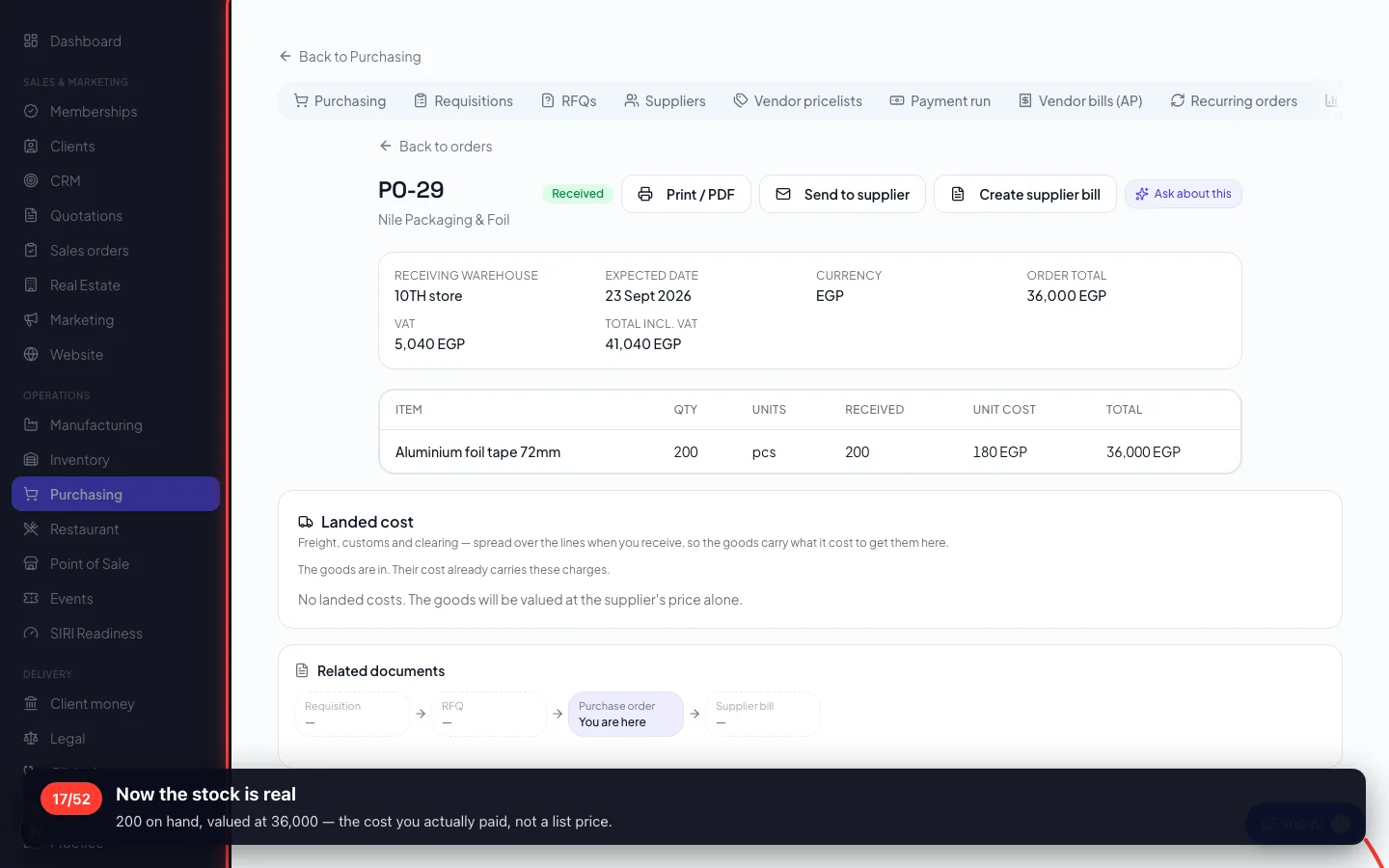Click the Received status badge
The width and height of the screenshot is (1389, 868).
tap(578, 194)
